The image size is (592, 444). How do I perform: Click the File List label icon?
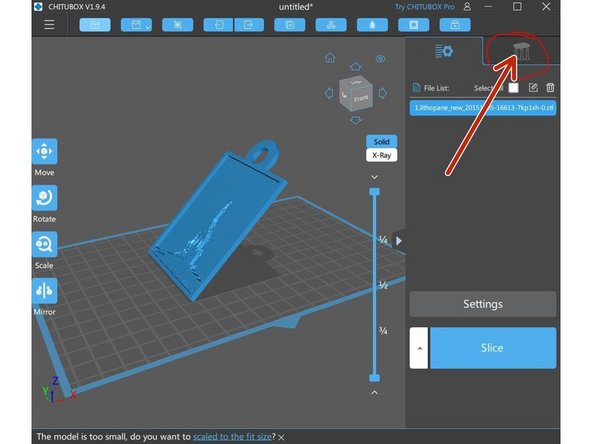(416, 88)
